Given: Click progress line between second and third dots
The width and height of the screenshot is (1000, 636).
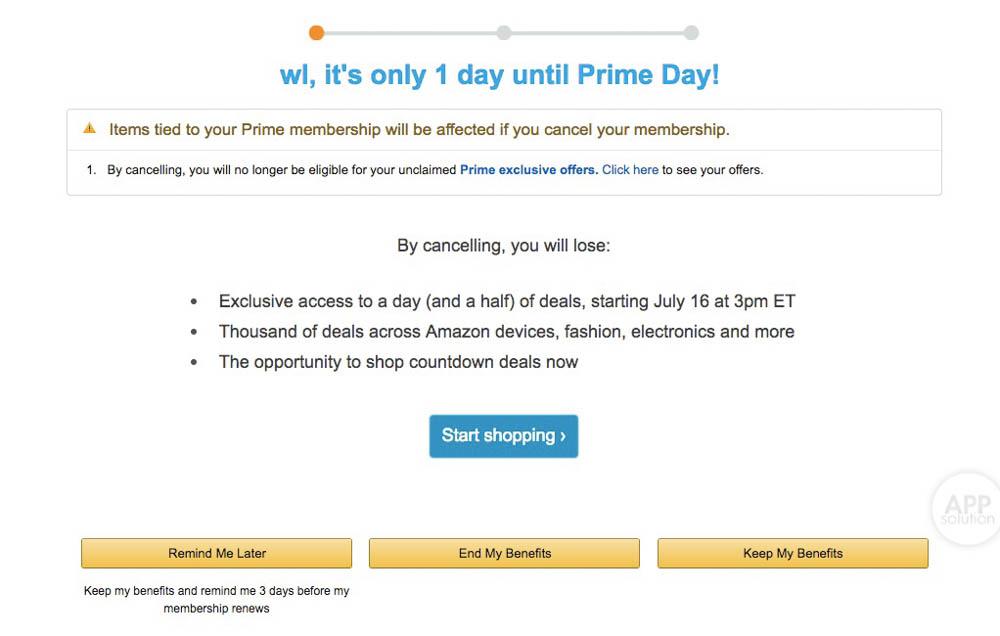Looking at the screenshot, I should tap(598, 33).
